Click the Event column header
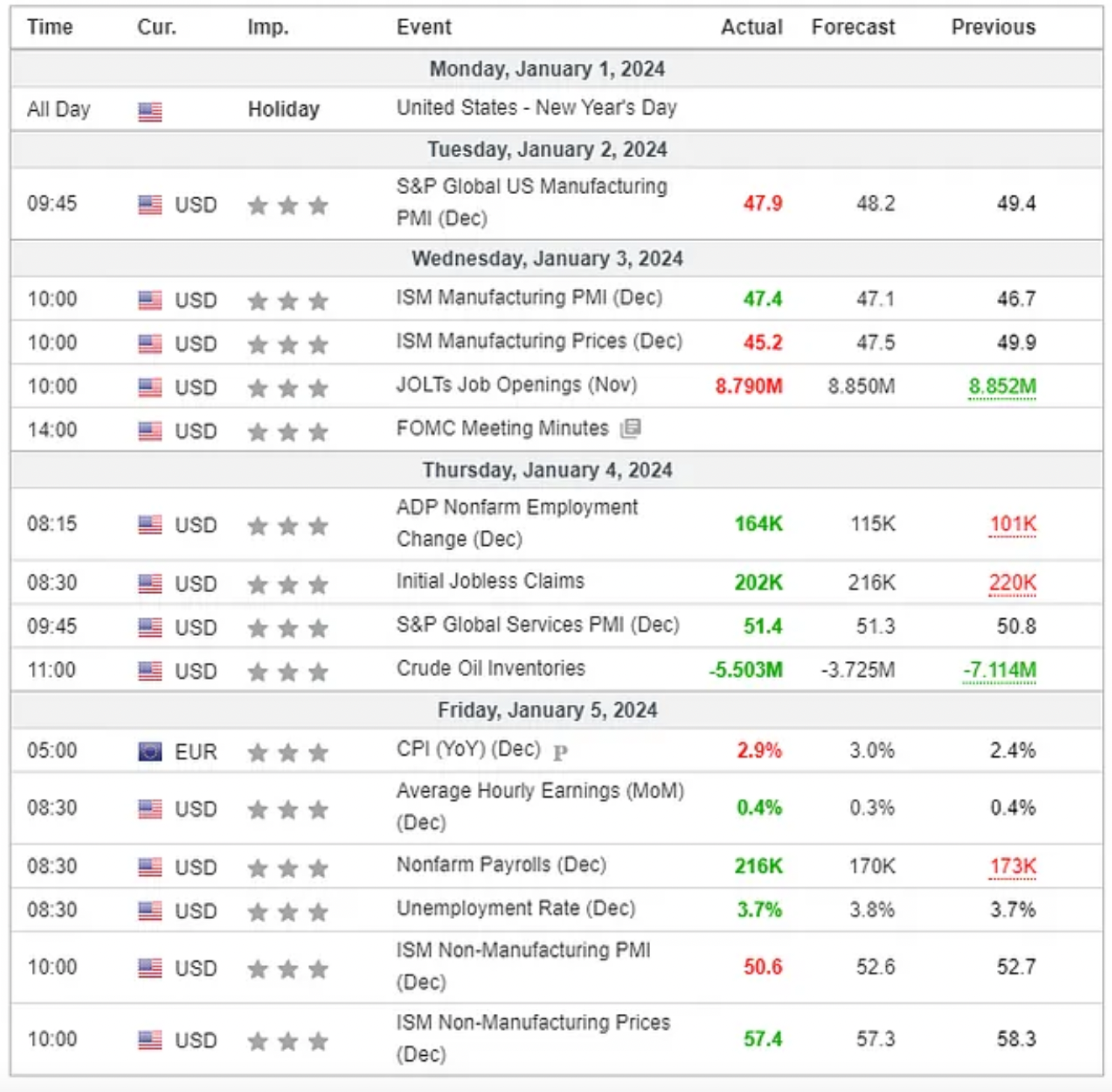This screenshot has height=1092, width=1112. coord(423,27)
